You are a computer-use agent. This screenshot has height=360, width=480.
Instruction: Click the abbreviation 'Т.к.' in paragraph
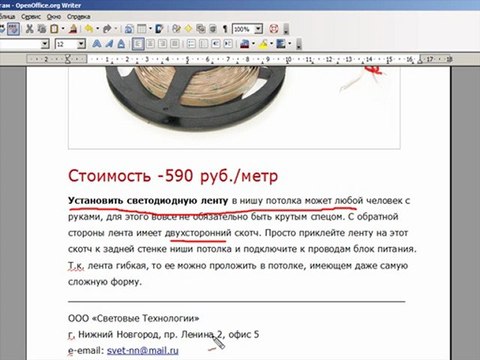76,266
